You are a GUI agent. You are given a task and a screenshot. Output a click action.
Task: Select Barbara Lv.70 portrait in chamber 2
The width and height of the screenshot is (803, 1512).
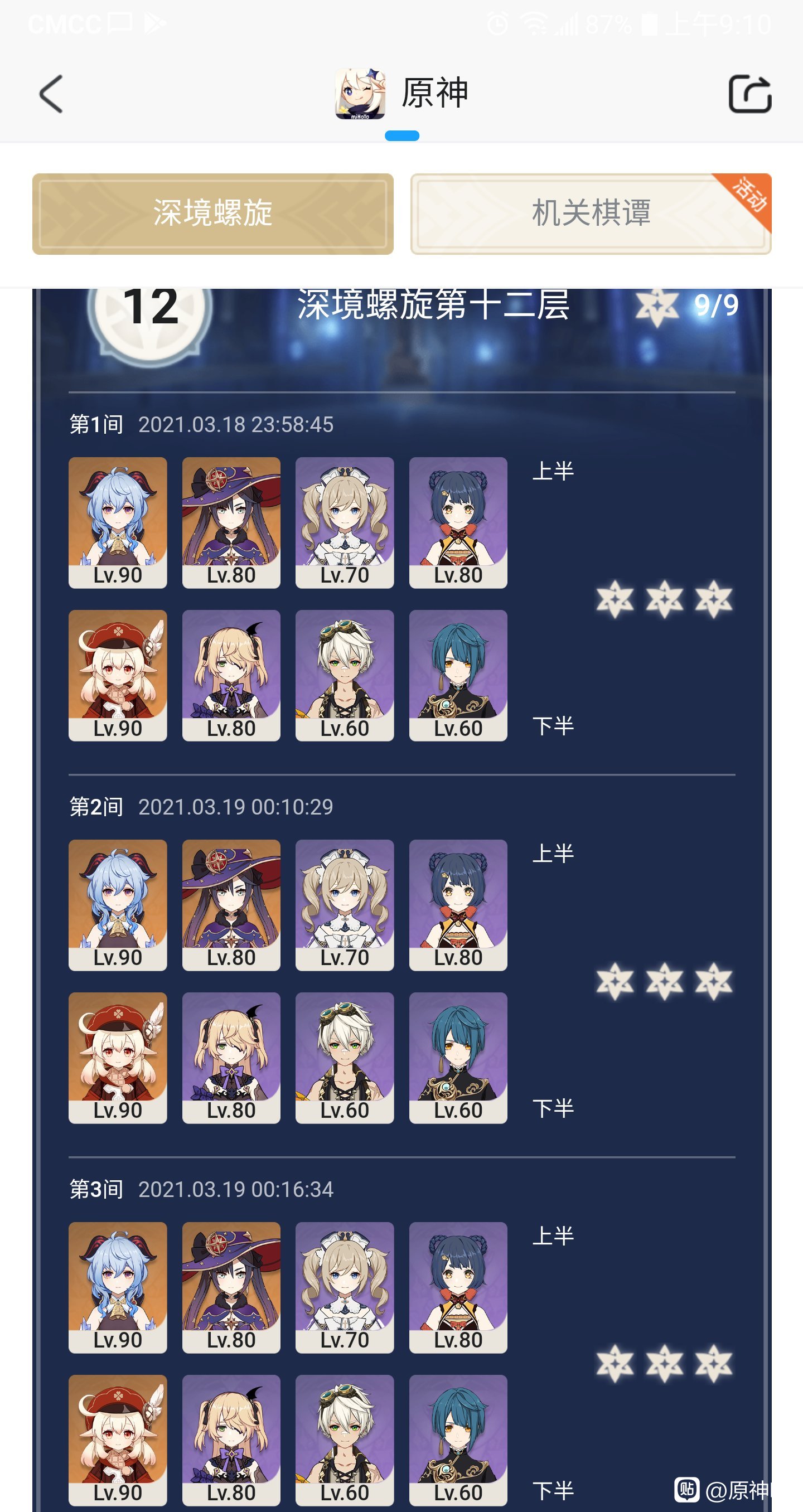coord(345,905)
